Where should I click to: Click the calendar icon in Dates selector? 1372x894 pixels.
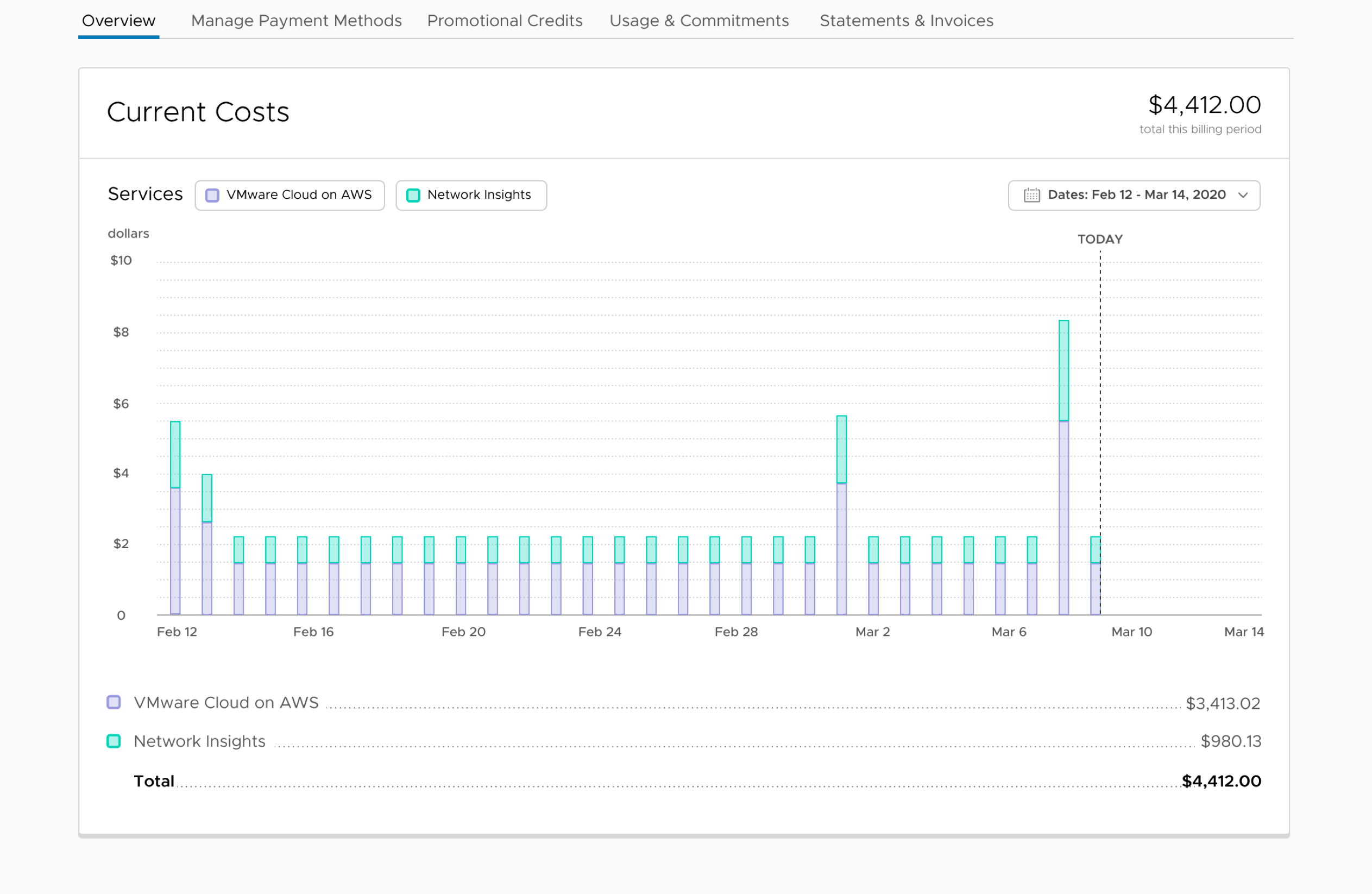[x=1031, y=195]
